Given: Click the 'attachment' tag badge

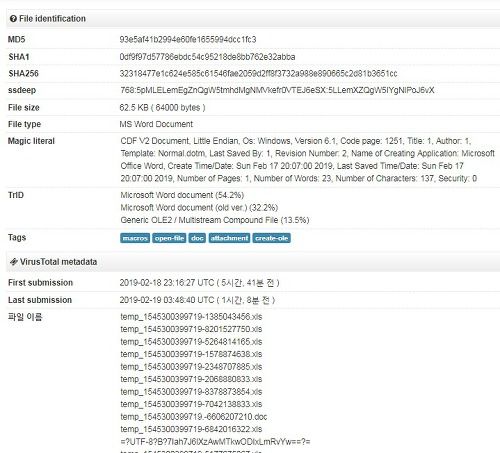Looking at the screenshot, I should point(229,238).
